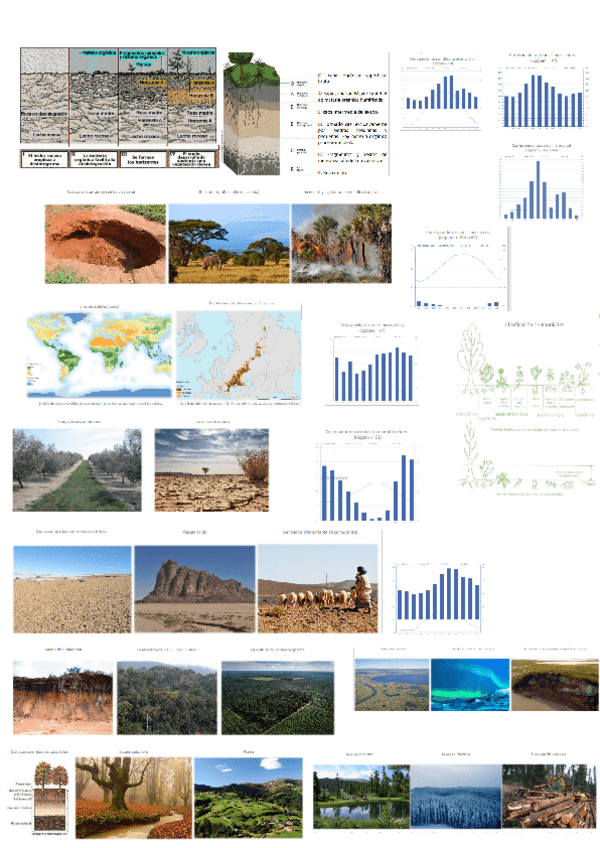The image size is (600, 848).
Task: Open the world vegetation map
Action: 99,355
